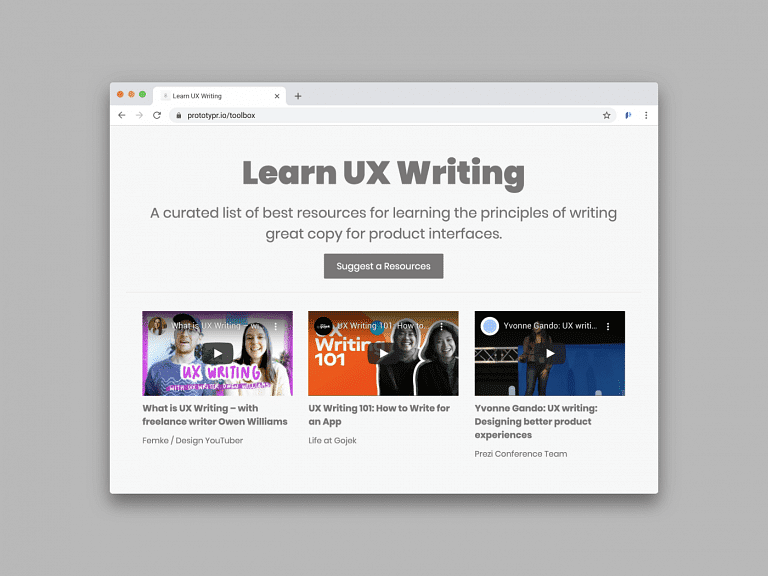Screen dimensions: 768x576
Task: Play the UX Writing 101 video
Action: pos(384,353)
